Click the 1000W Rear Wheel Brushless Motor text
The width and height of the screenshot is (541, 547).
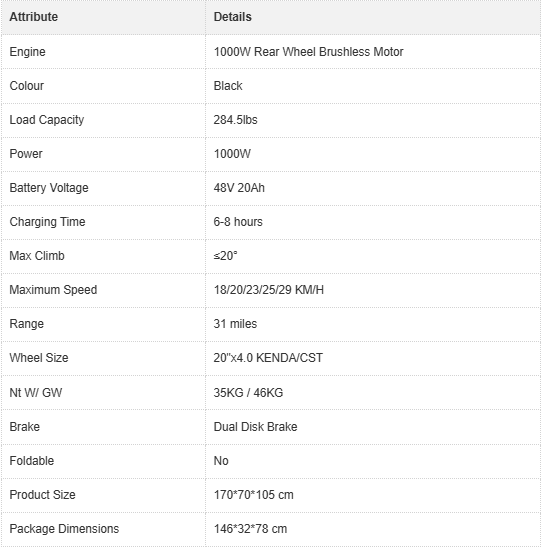pyautogui.click(x=308, y=52)
